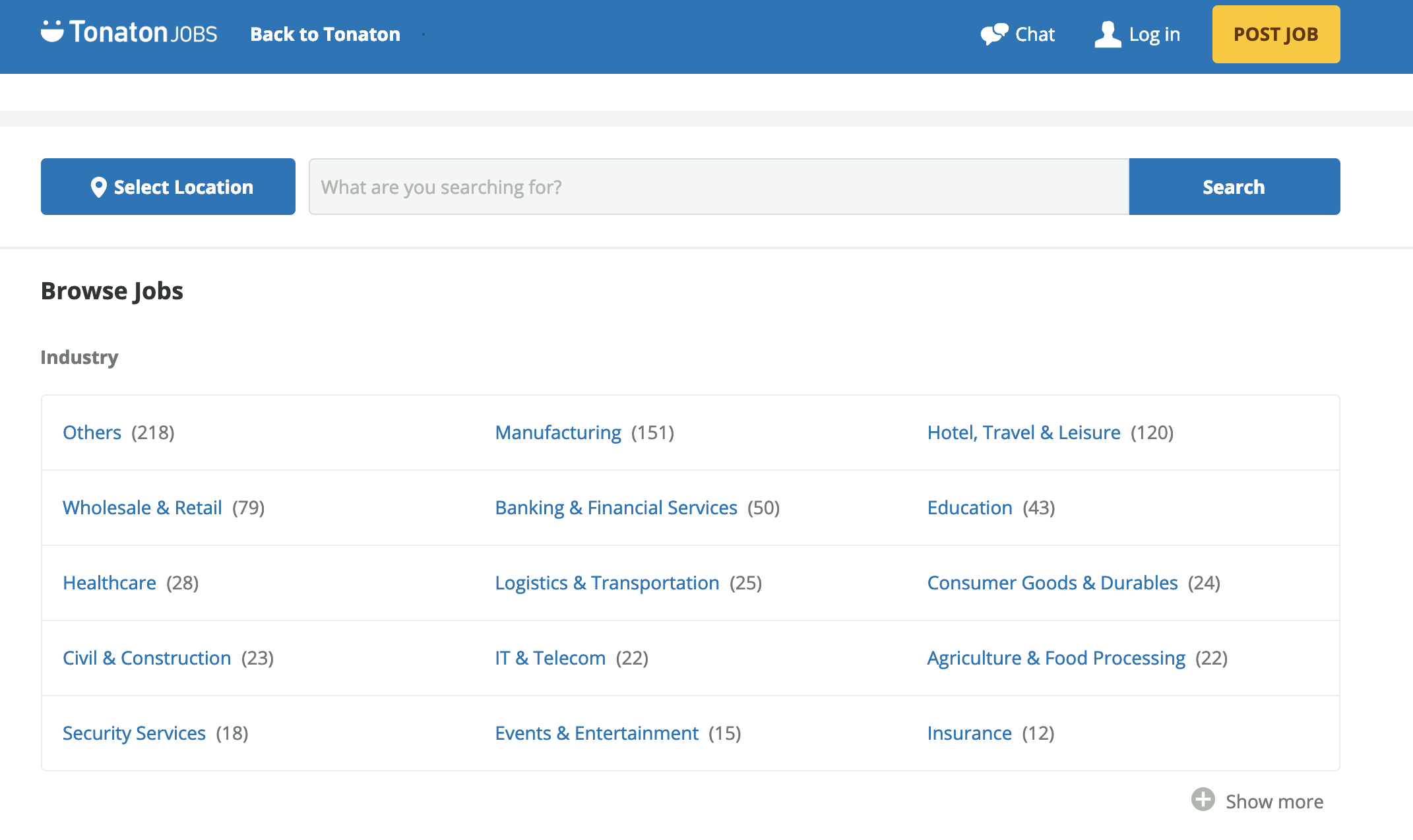Open Banking & Financial Services jobs

point(616,508)
